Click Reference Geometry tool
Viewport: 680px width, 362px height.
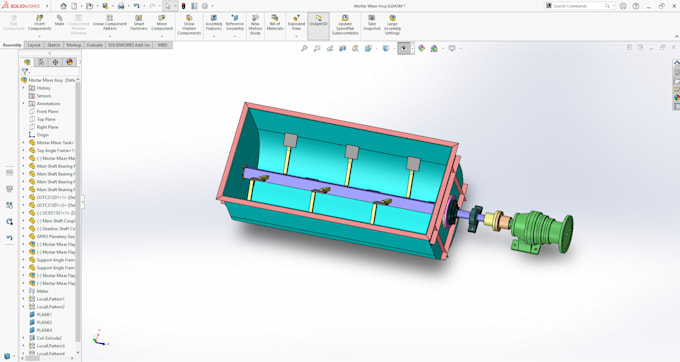235,23
